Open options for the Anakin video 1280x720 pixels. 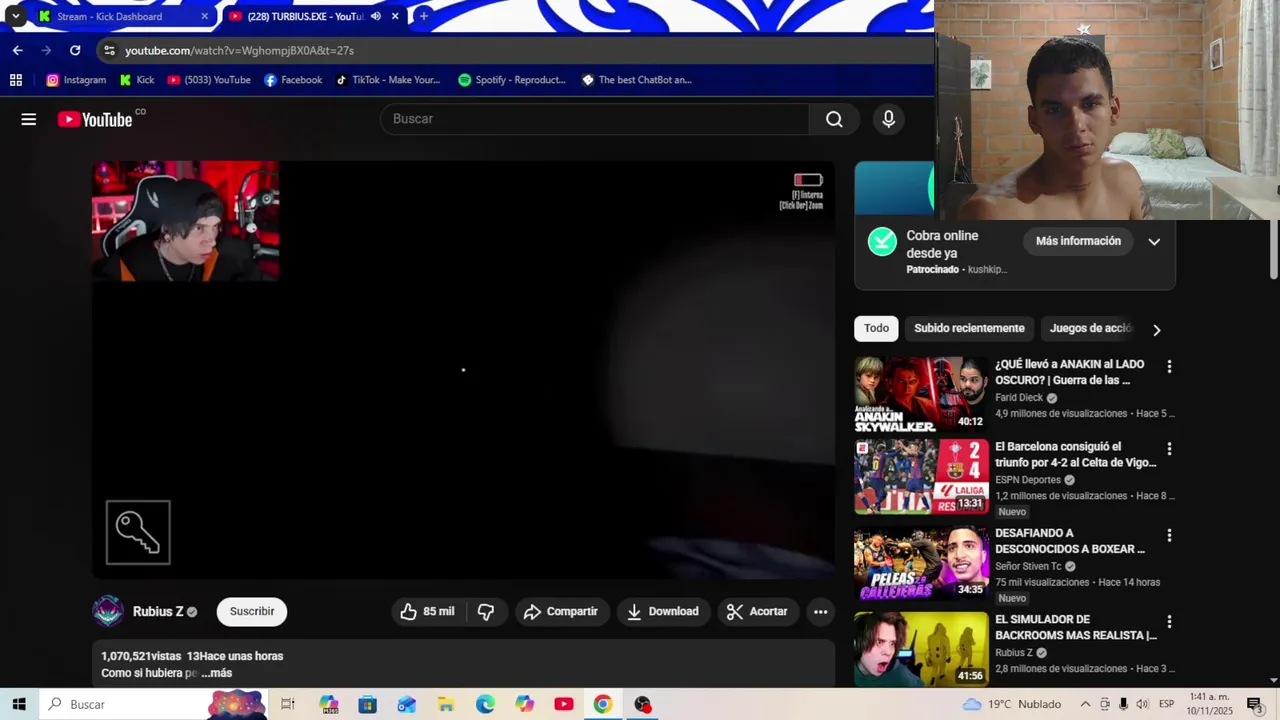pyautogui.click(x=1169, y=366)
